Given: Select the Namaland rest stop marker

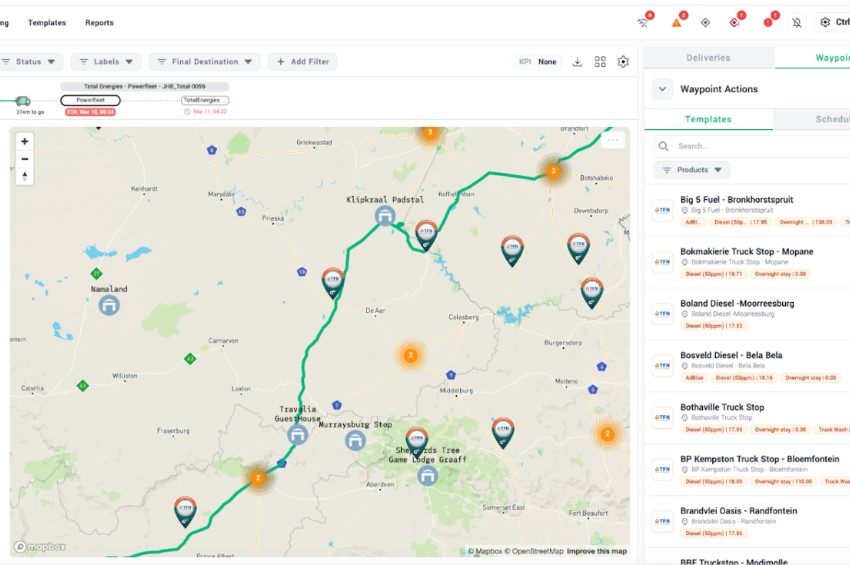Looking at the screenshot, I should click(x=109, y=305).
